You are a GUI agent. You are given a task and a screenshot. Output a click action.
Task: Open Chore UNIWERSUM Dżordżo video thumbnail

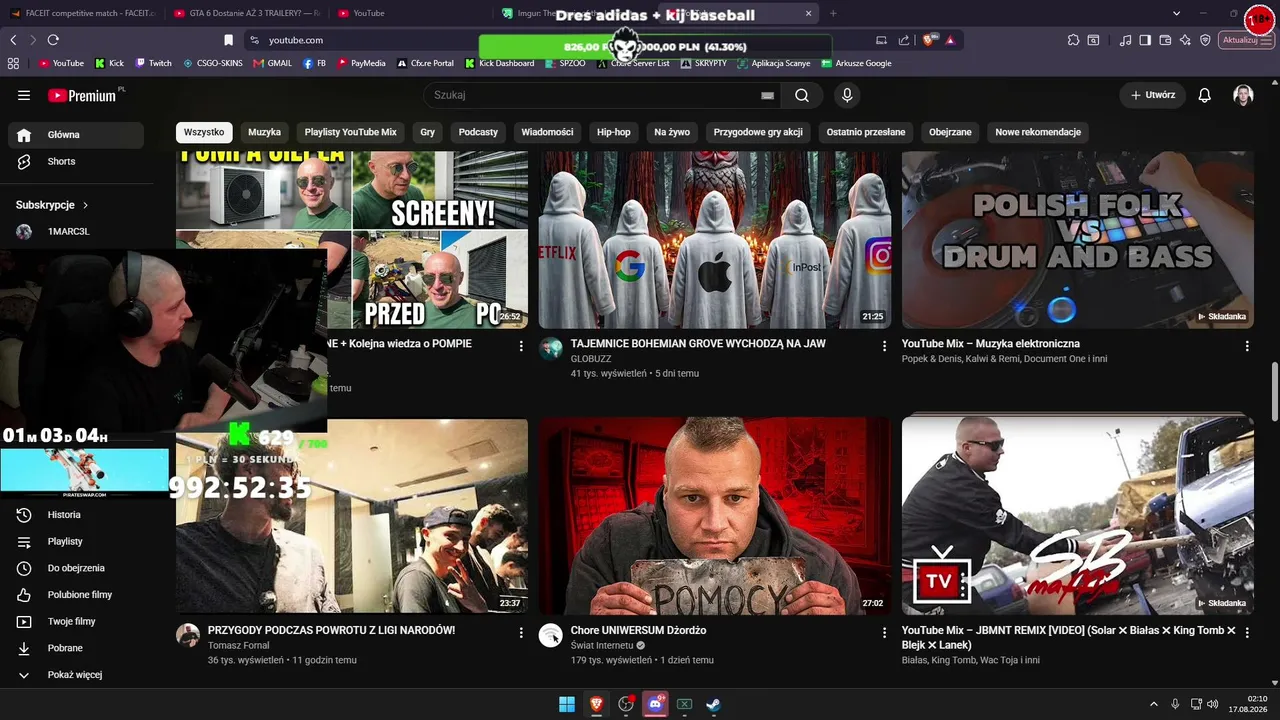point(715,516)
